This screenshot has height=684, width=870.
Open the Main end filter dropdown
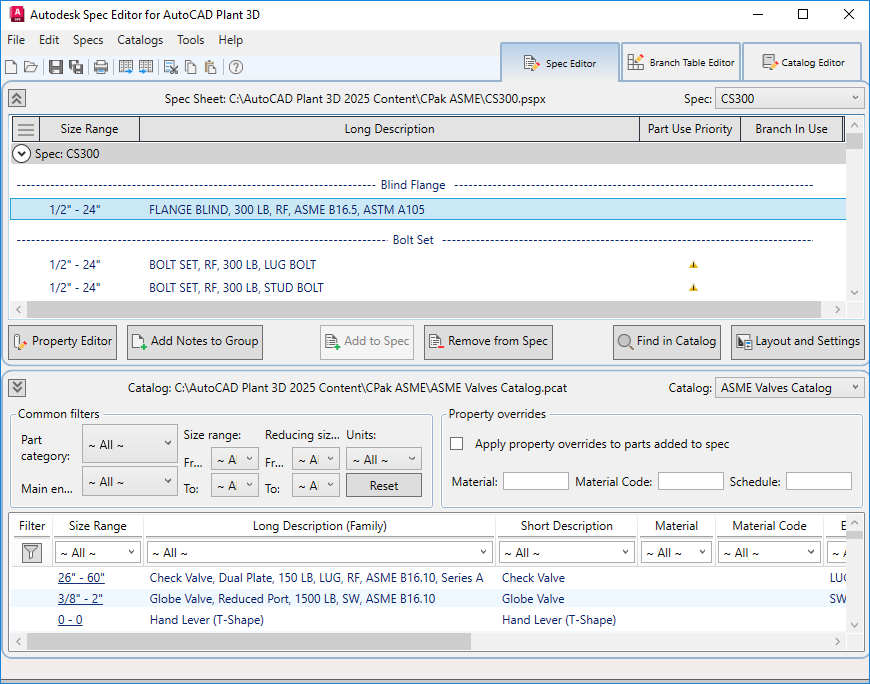(x=130, y=482)
